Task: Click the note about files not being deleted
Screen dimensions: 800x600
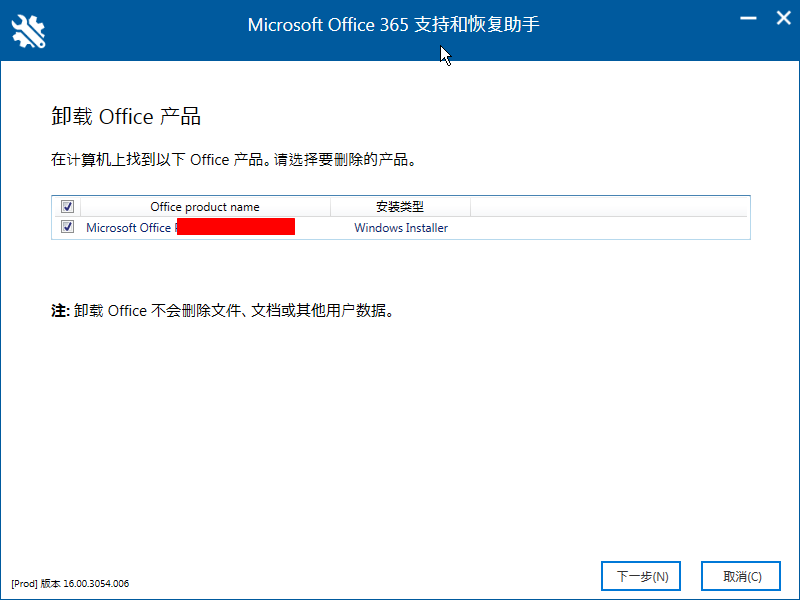Action: pyautogui.click(x=235, y=311)
